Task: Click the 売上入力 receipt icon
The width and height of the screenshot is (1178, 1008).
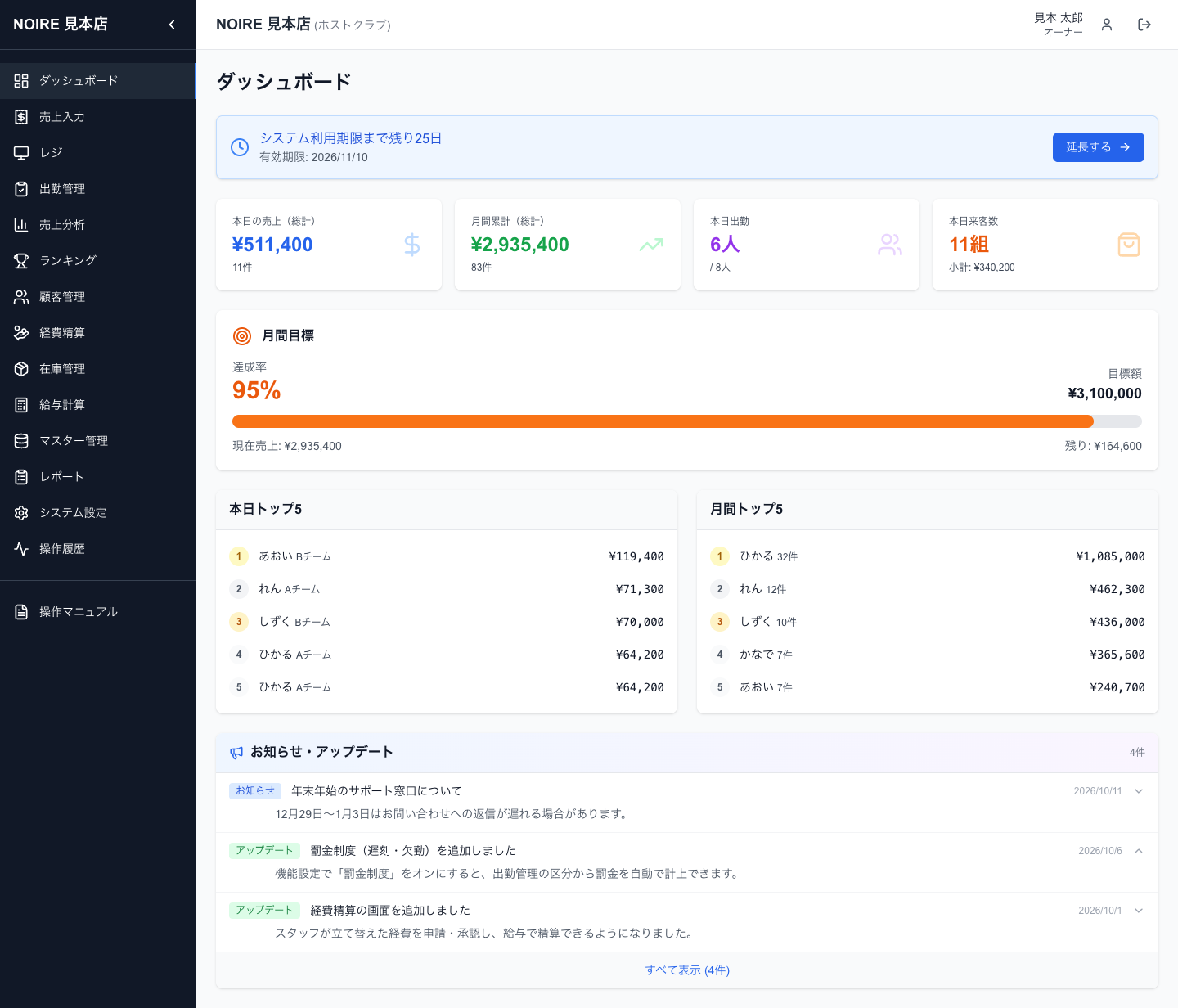Action: click(x=21, y=117)
